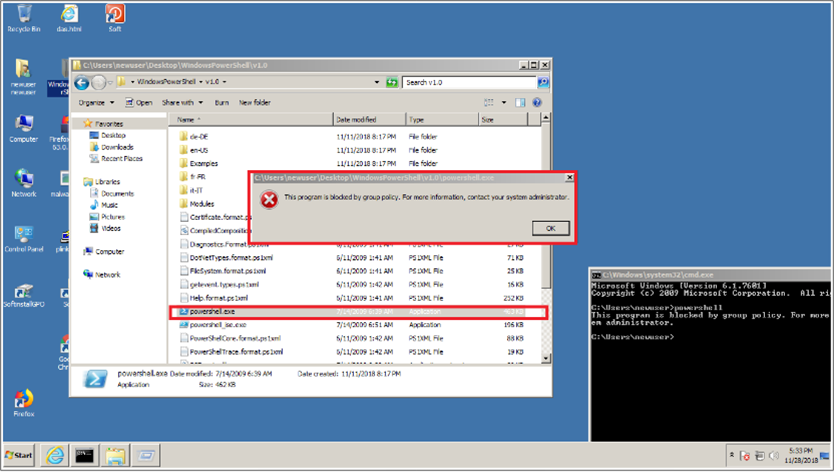The width and height of the screenshot is (834, 472).
Task: Toggle the preview pane icon
Action: click(x=520, y=103)
